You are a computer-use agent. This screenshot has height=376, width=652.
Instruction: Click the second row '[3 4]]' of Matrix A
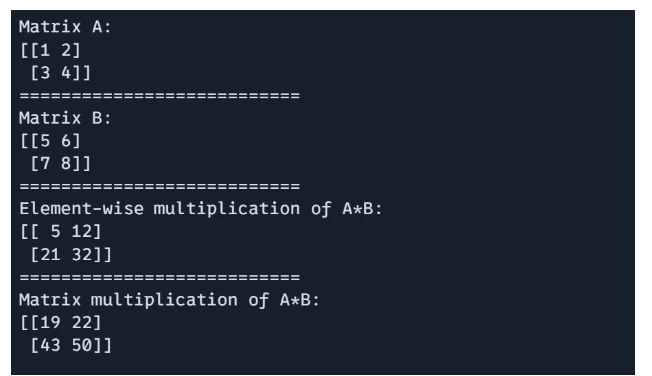point(60,73)
